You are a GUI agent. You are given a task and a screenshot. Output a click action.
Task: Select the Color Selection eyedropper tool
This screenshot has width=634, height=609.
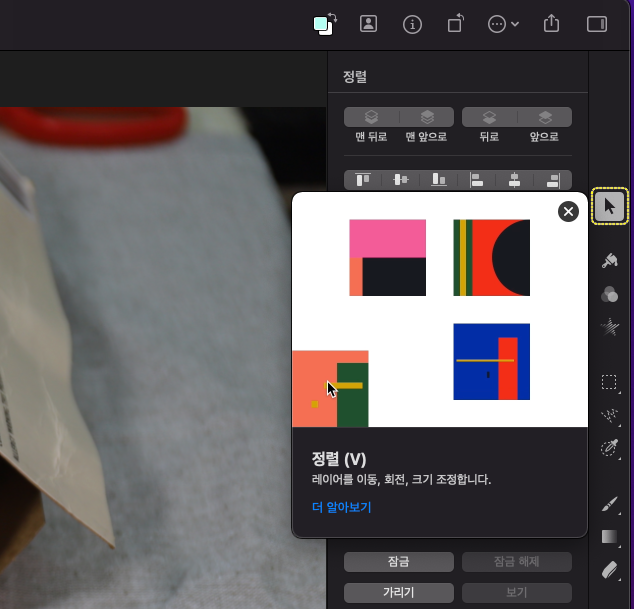tap(609, 448)
